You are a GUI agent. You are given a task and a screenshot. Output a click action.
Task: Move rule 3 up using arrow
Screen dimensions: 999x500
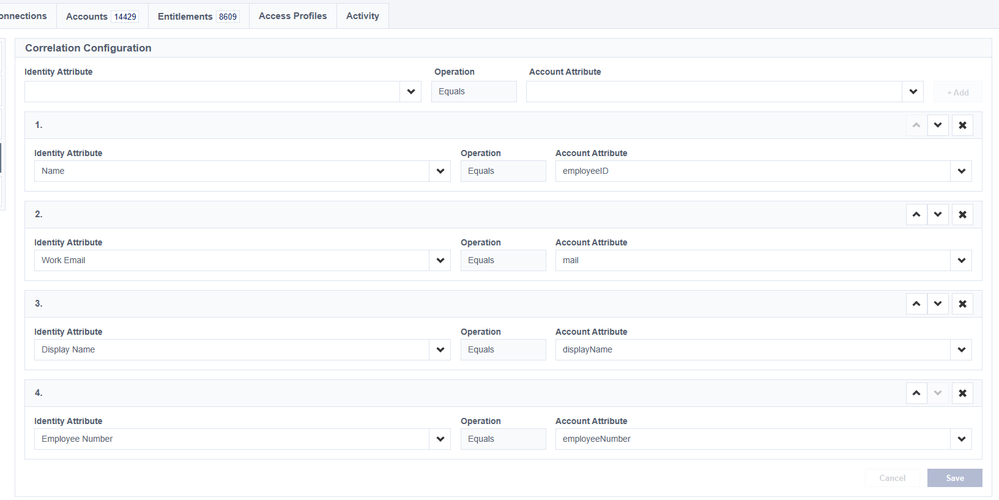point(916,304)
